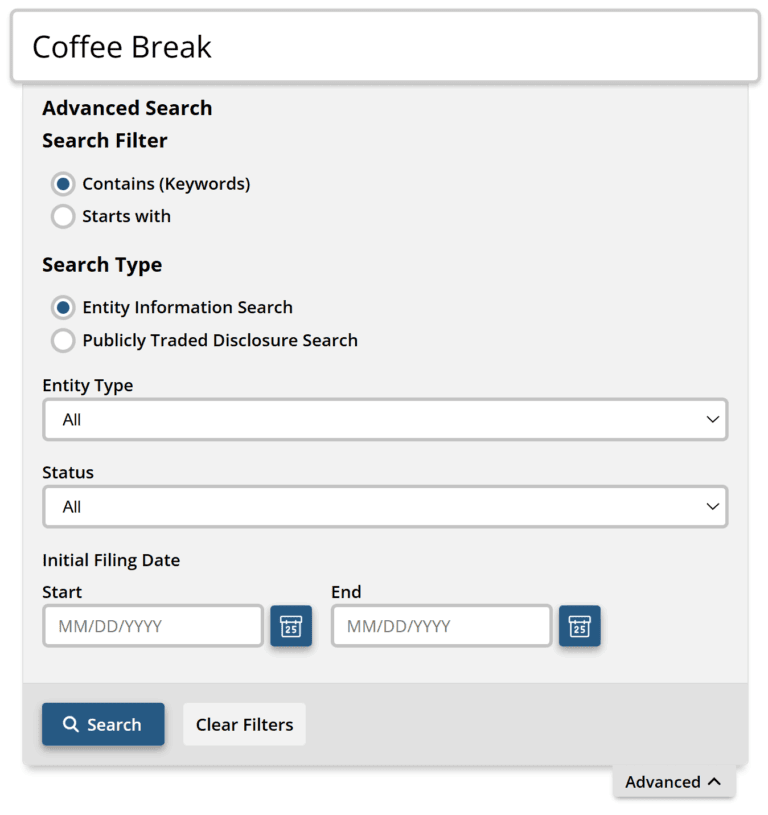The width and height of the screenshot is (768, 815).
Task: Open the End date calendar picker icon
Action: pos(580,626)
